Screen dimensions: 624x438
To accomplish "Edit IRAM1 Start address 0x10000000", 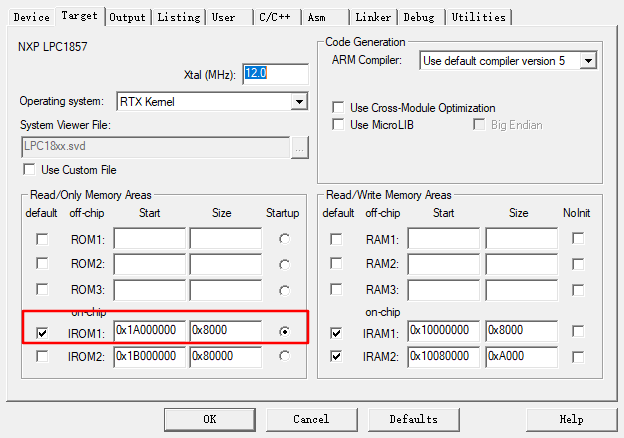I will pos(444,331).
